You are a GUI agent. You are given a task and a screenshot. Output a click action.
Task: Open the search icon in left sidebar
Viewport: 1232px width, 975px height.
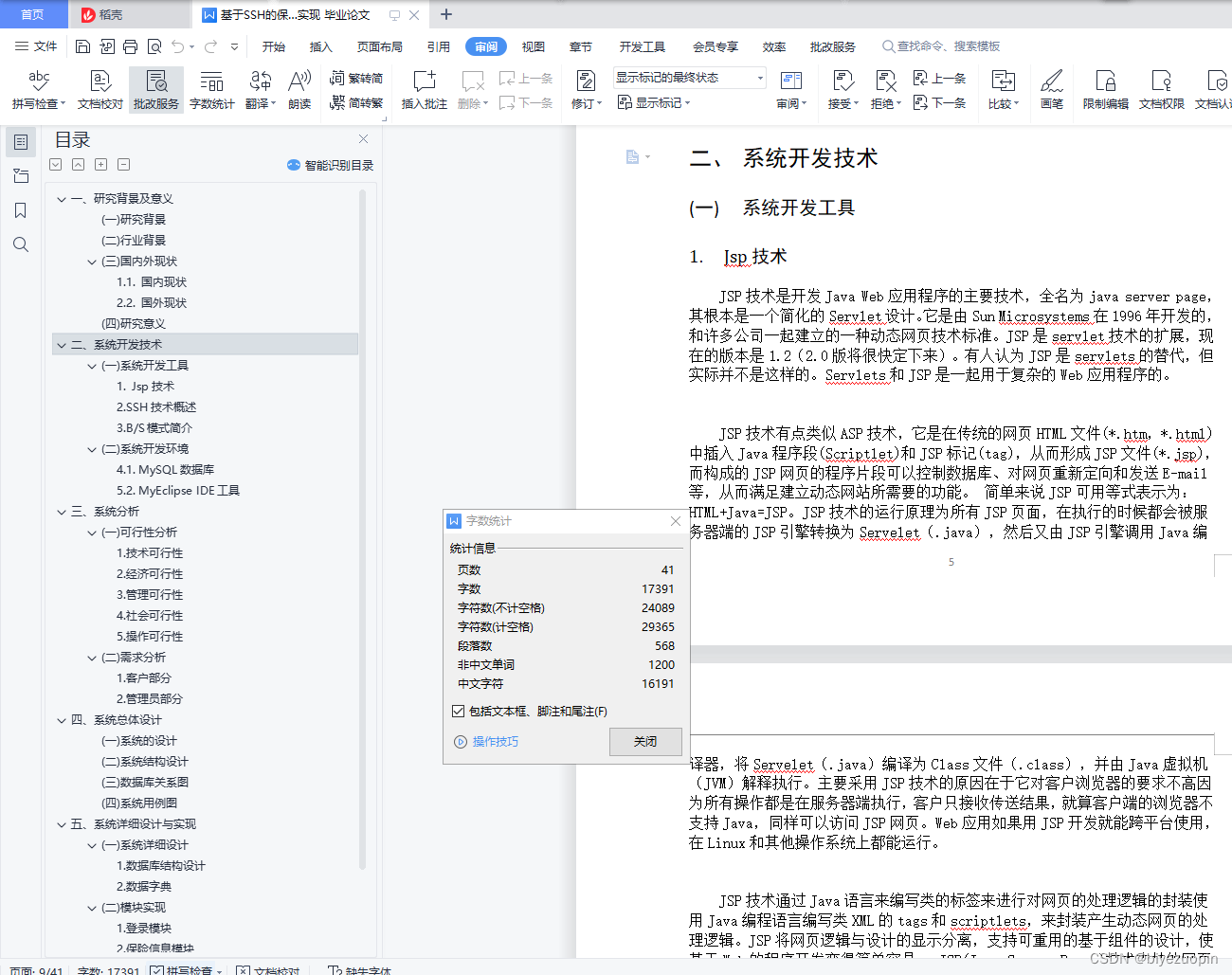pos(20,244)
